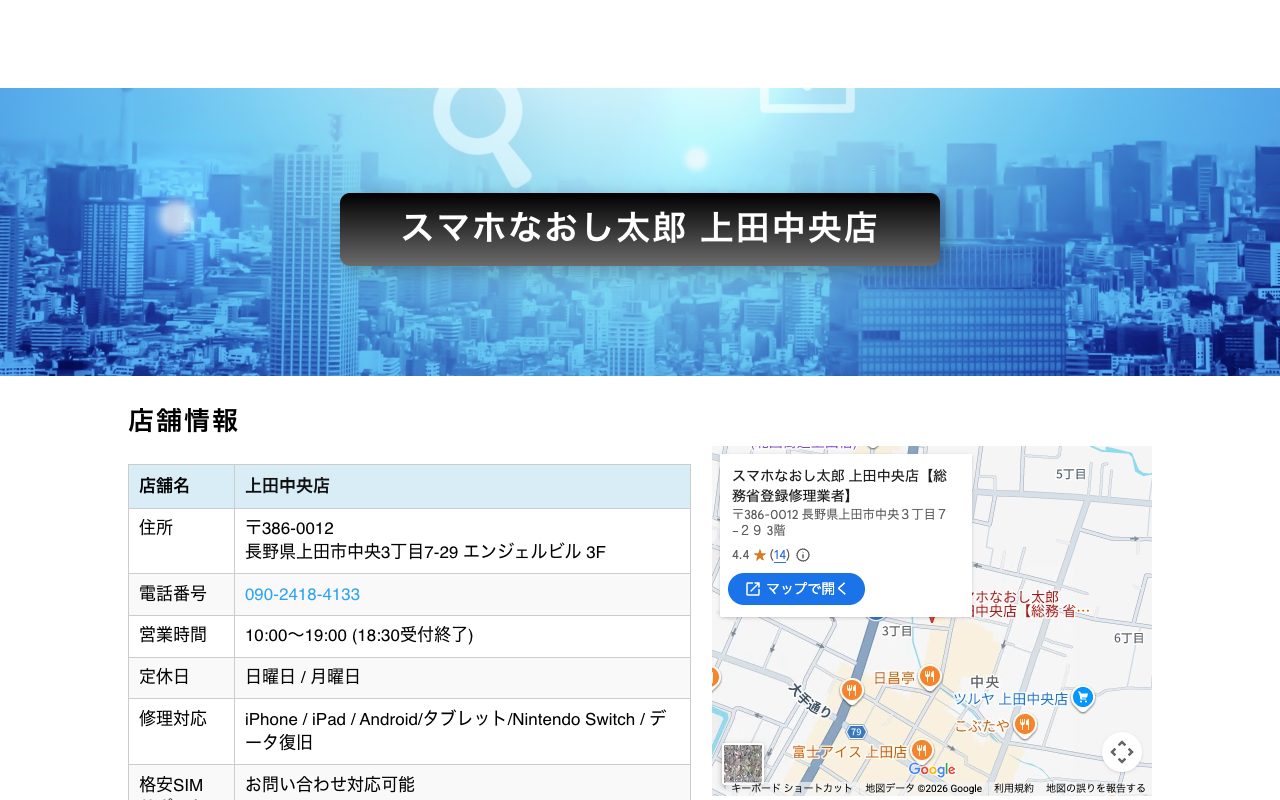The width and height of the screenshot is (1280, 800).
Task: Click the 店舗名 header label
Action: (164, 486)
